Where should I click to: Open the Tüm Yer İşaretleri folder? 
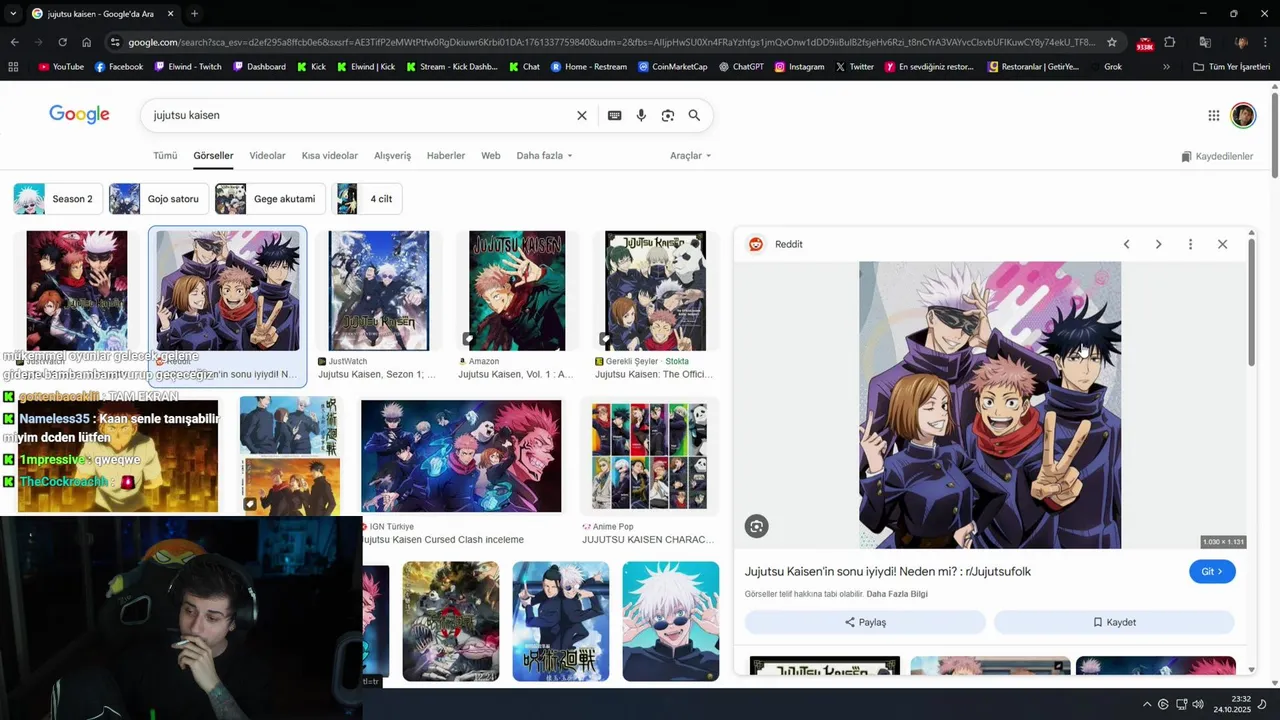click(1231, 67)
